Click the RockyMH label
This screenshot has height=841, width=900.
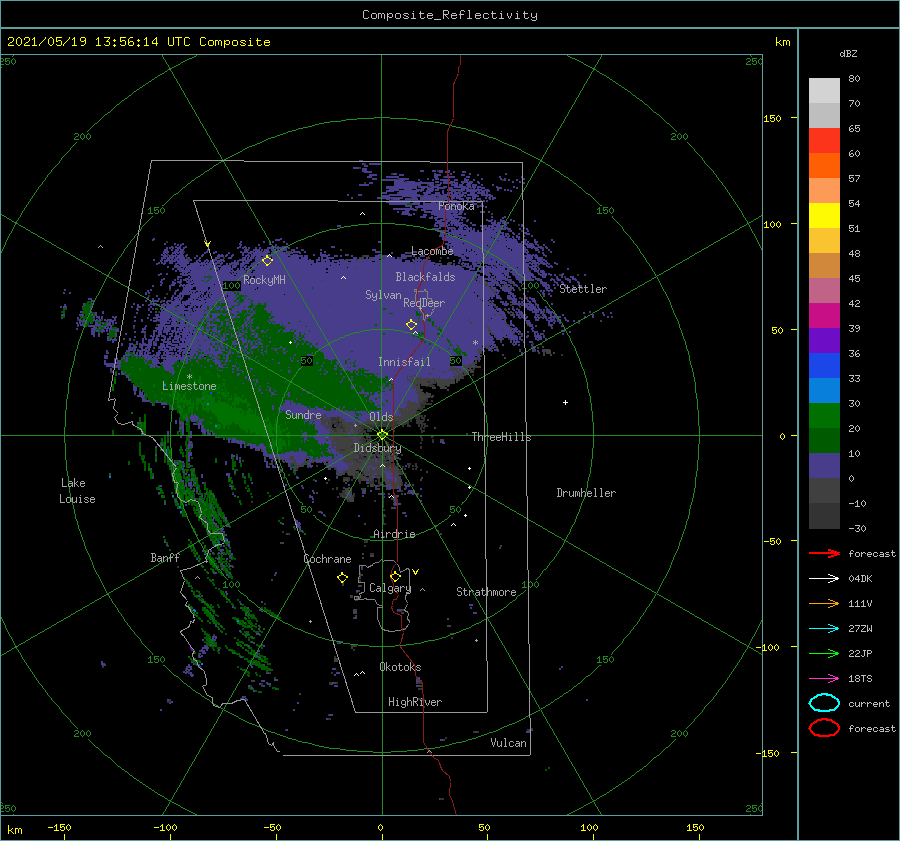(x=264, y=280)
